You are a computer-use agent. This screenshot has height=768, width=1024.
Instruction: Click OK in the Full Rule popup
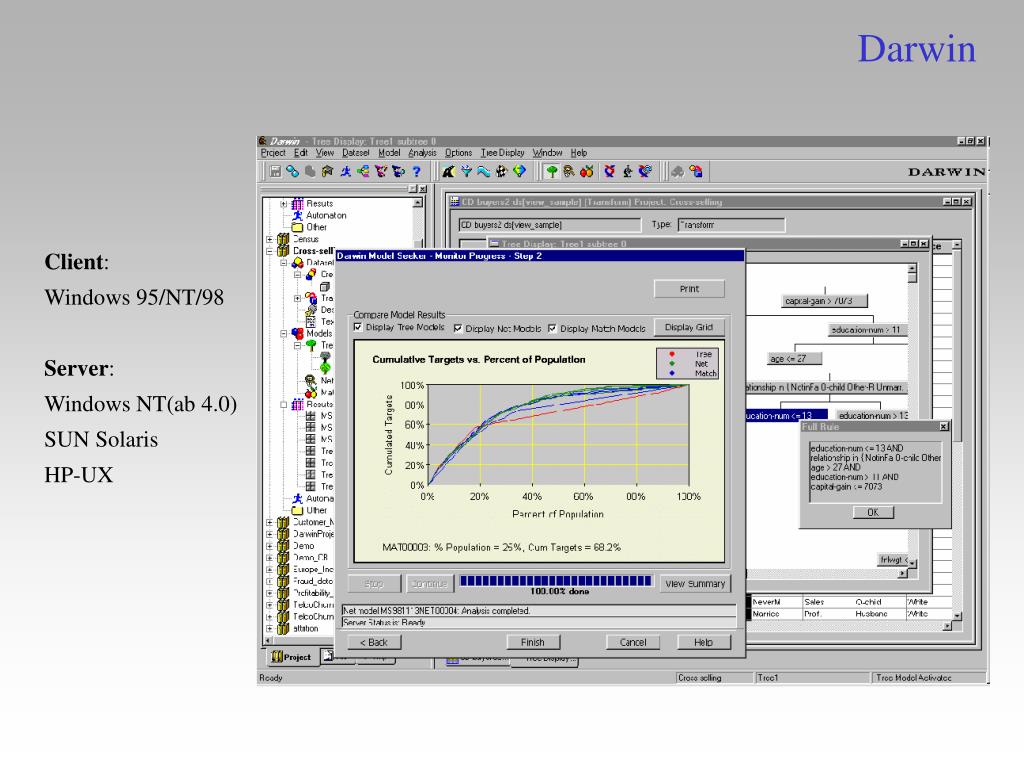coord(873,513)
